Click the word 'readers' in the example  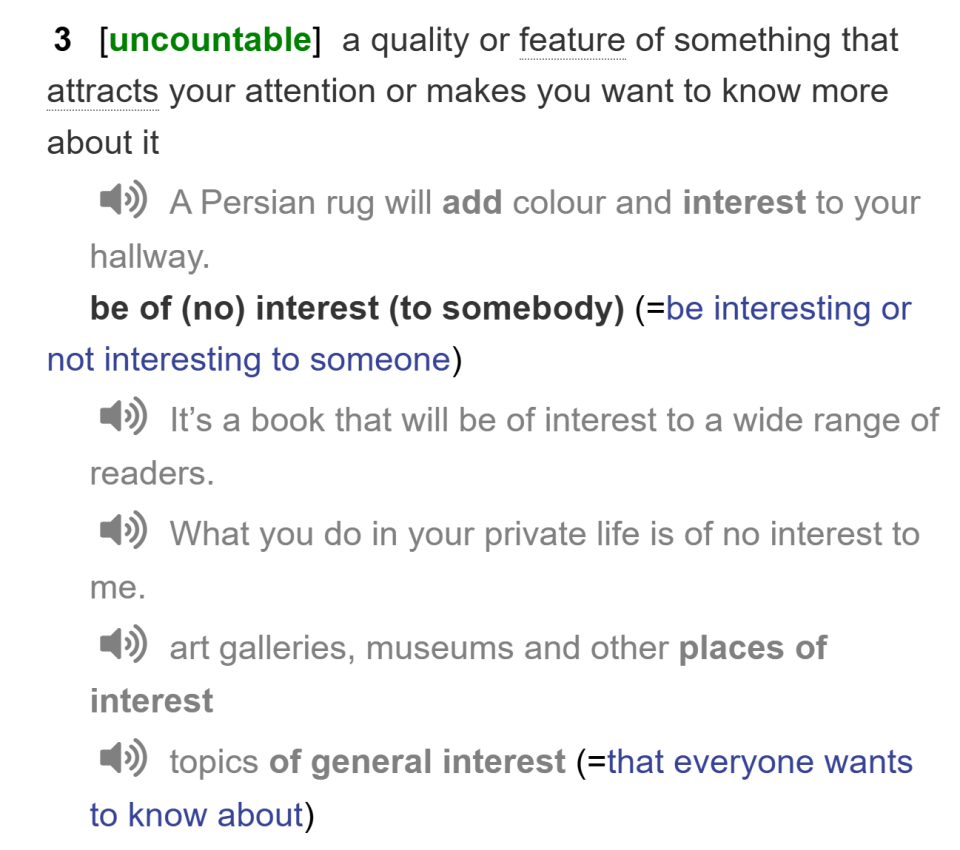[x=150, y=473]
